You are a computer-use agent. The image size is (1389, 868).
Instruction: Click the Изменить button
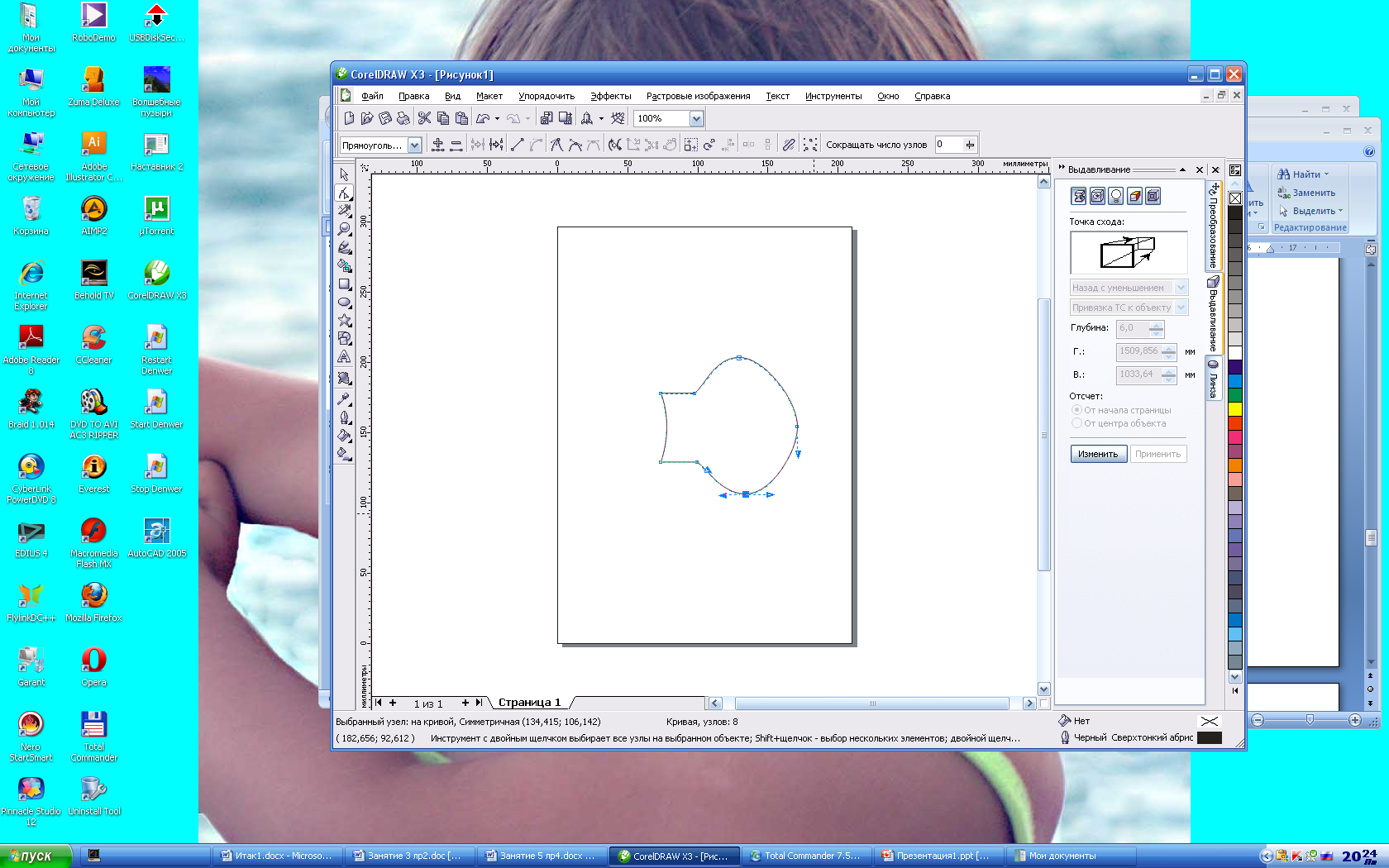click(1098, 454)
